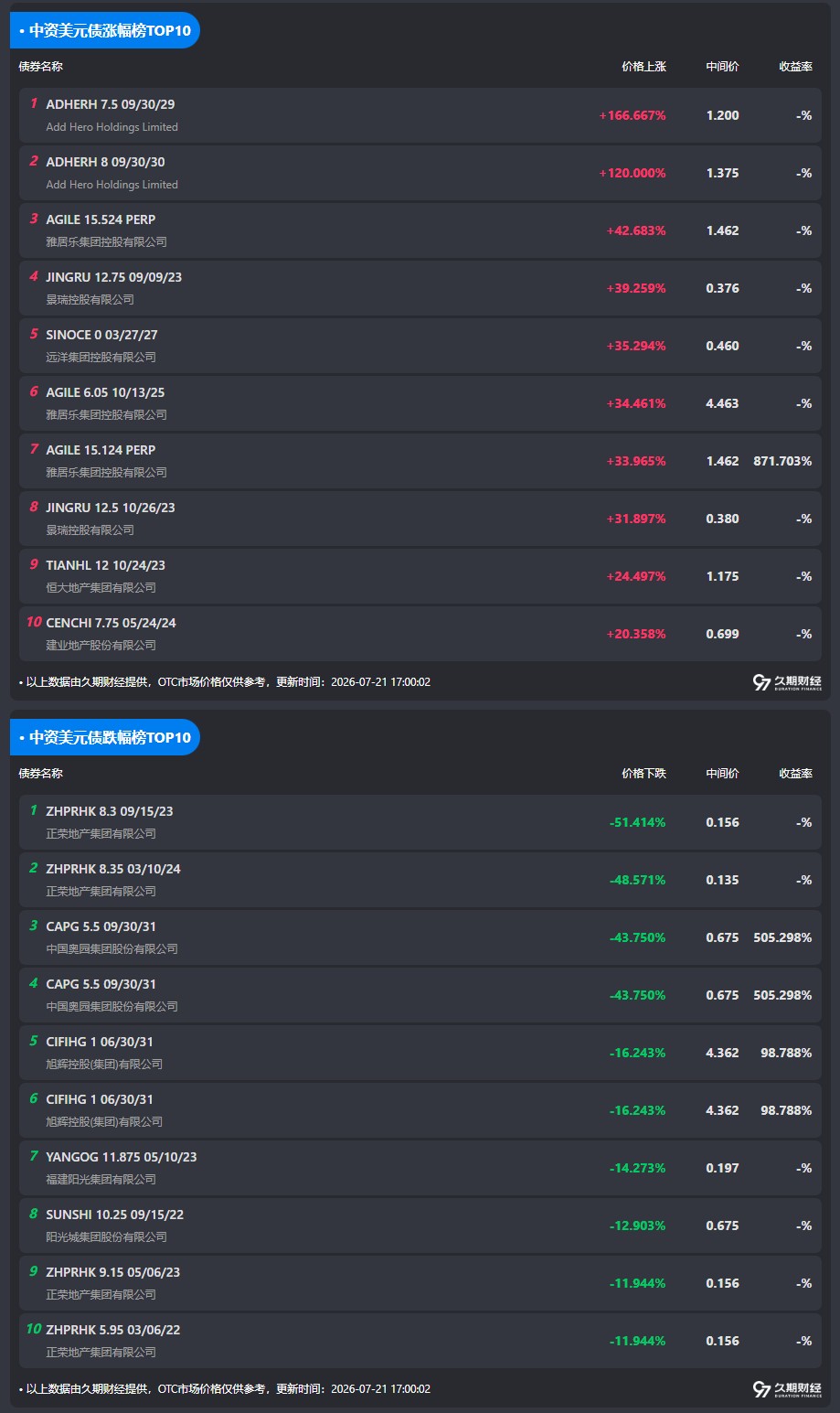Click the 久期财经 logo in gainers footer
The height and width of the screenshot is (1413, 840).
pos(787,682)
